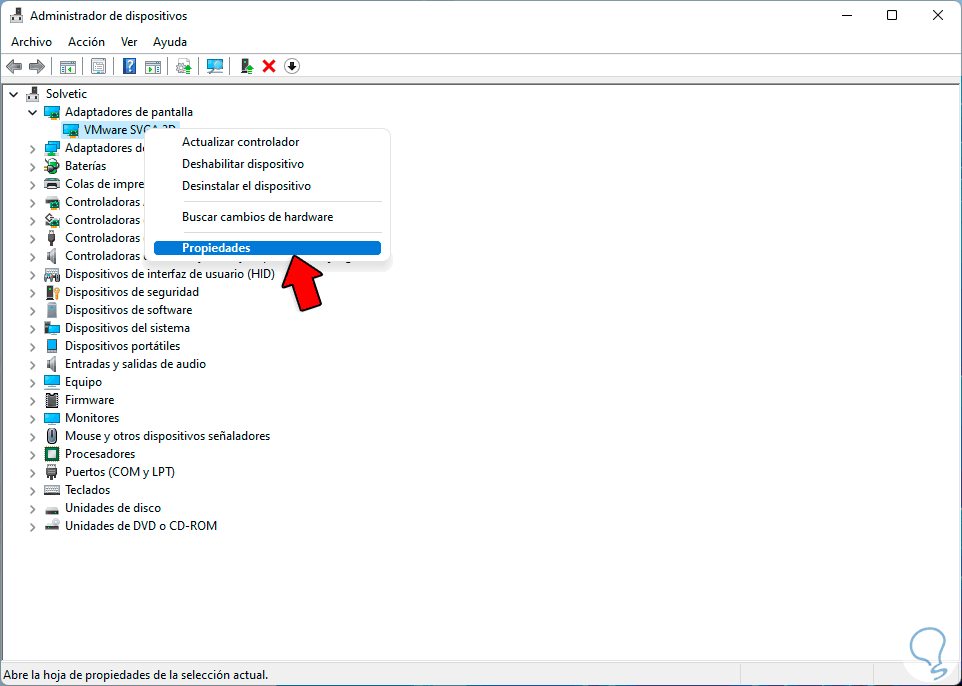Click the show/hide action pane toolbar icon

pyautogui.click(x=153, y=66)
